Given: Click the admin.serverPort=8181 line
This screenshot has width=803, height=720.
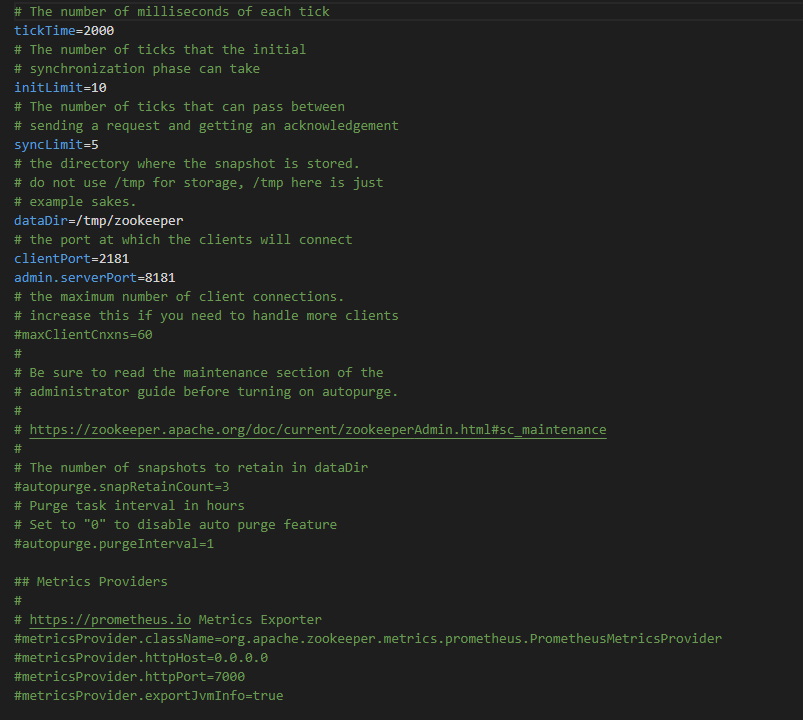Looking at the screenshot, I should [x=94, y=277].
